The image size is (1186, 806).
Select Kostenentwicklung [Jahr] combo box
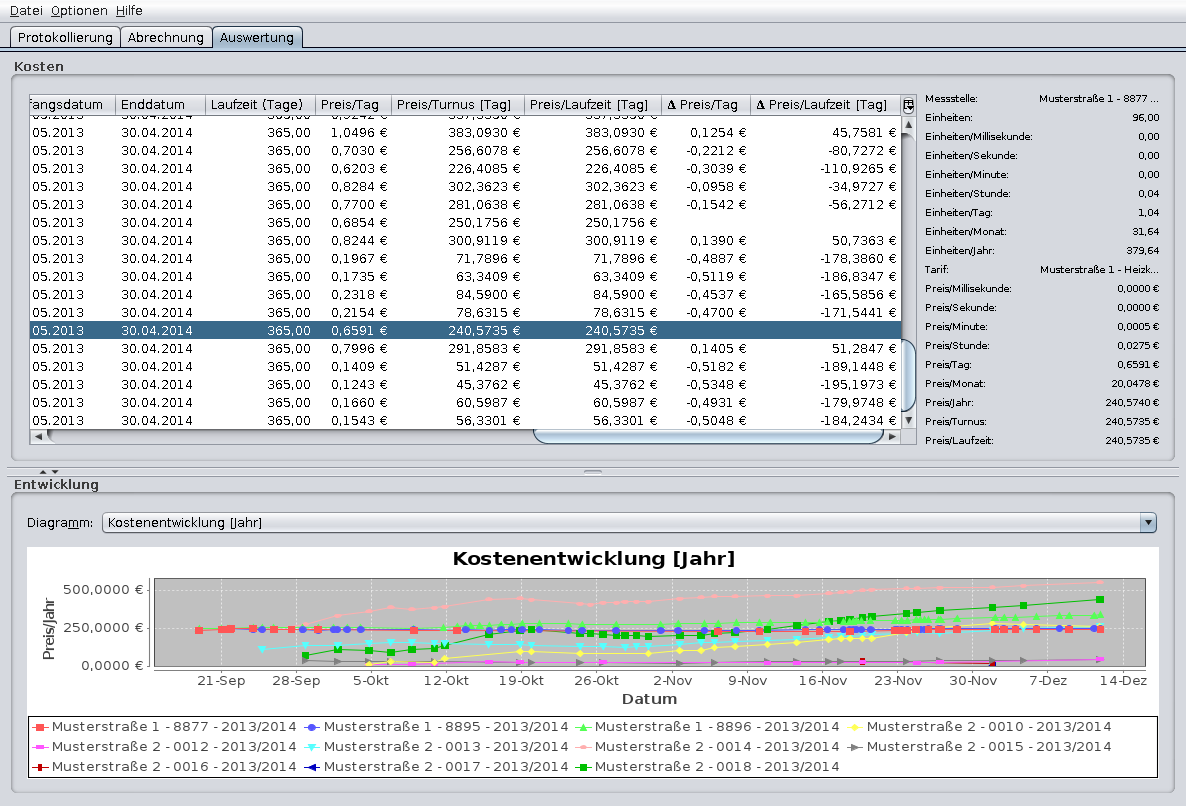[x=620, y=522]
